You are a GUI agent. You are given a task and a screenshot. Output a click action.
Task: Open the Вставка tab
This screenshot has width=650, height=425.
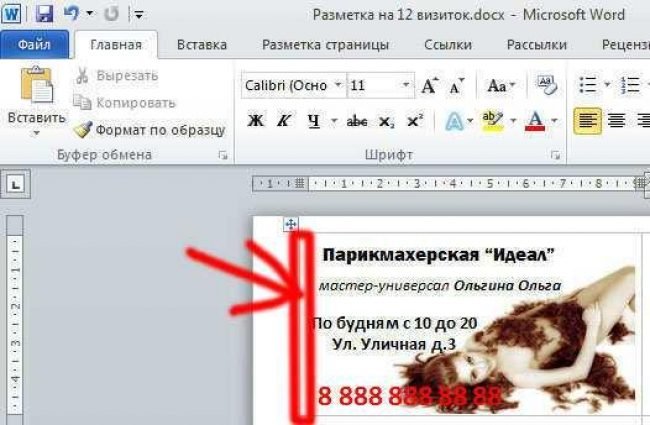202,45
